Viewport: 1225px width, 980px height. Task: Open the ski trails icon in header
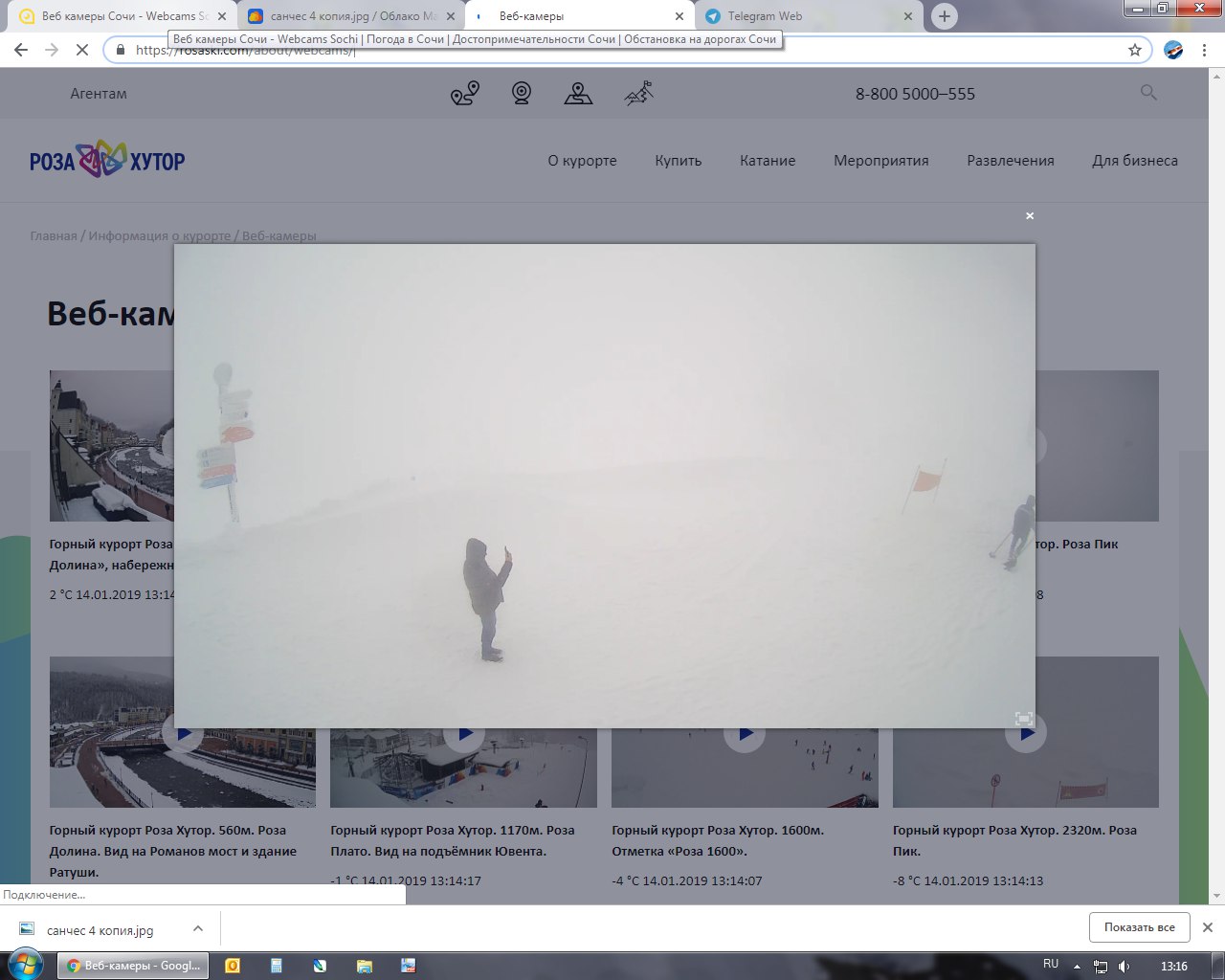tap(638, 93)
